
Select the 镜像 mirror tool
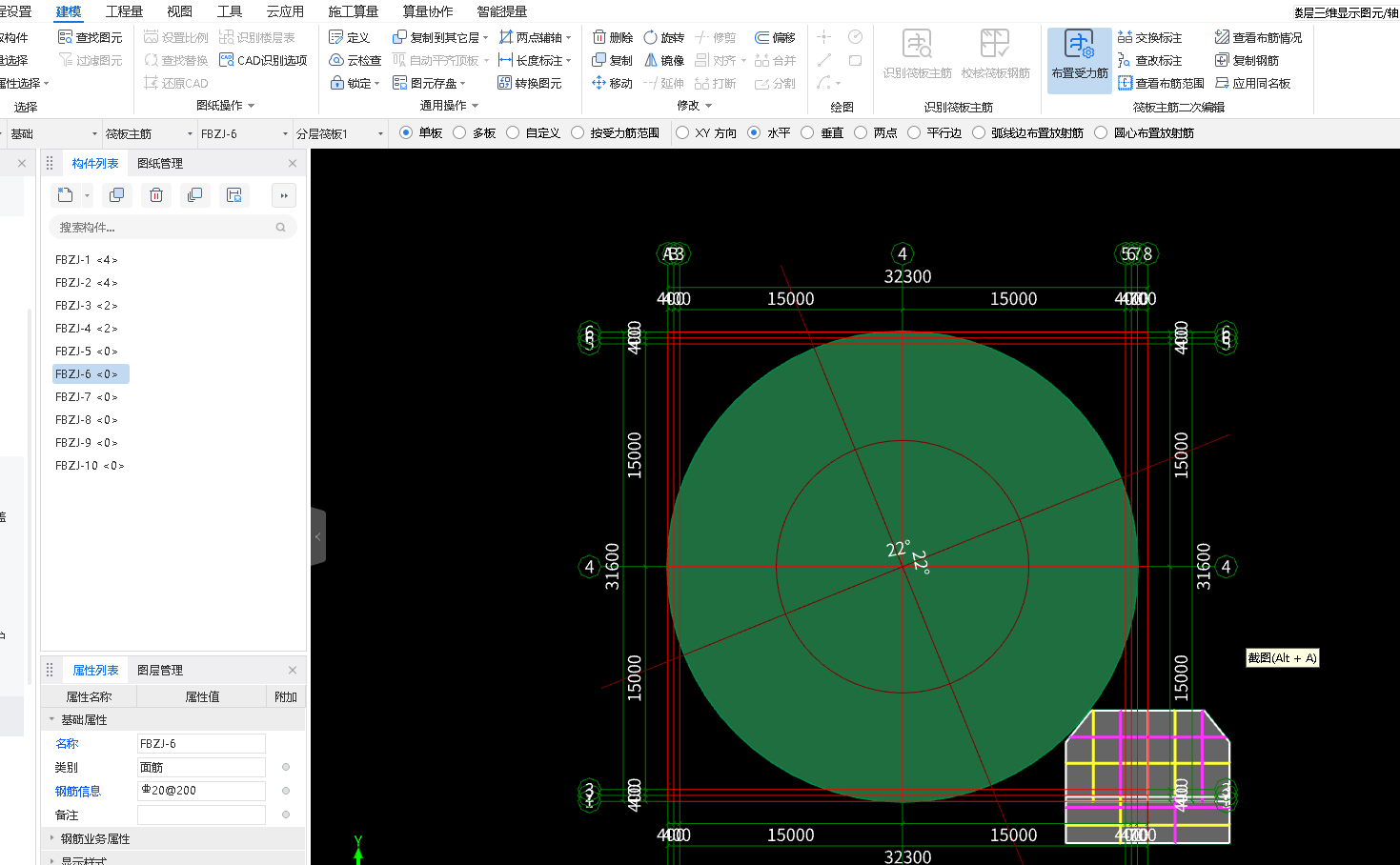click(x=664, y=60)
